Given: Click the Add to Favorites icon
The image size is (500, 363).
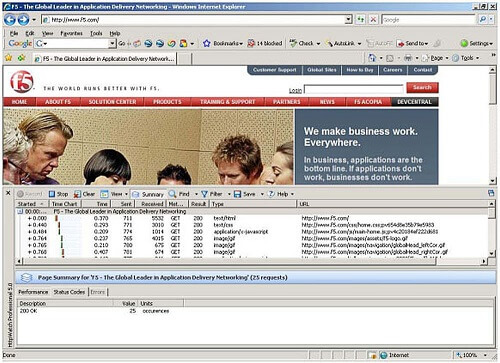Looking at the screenshot, I should click(x=22, y=58).
